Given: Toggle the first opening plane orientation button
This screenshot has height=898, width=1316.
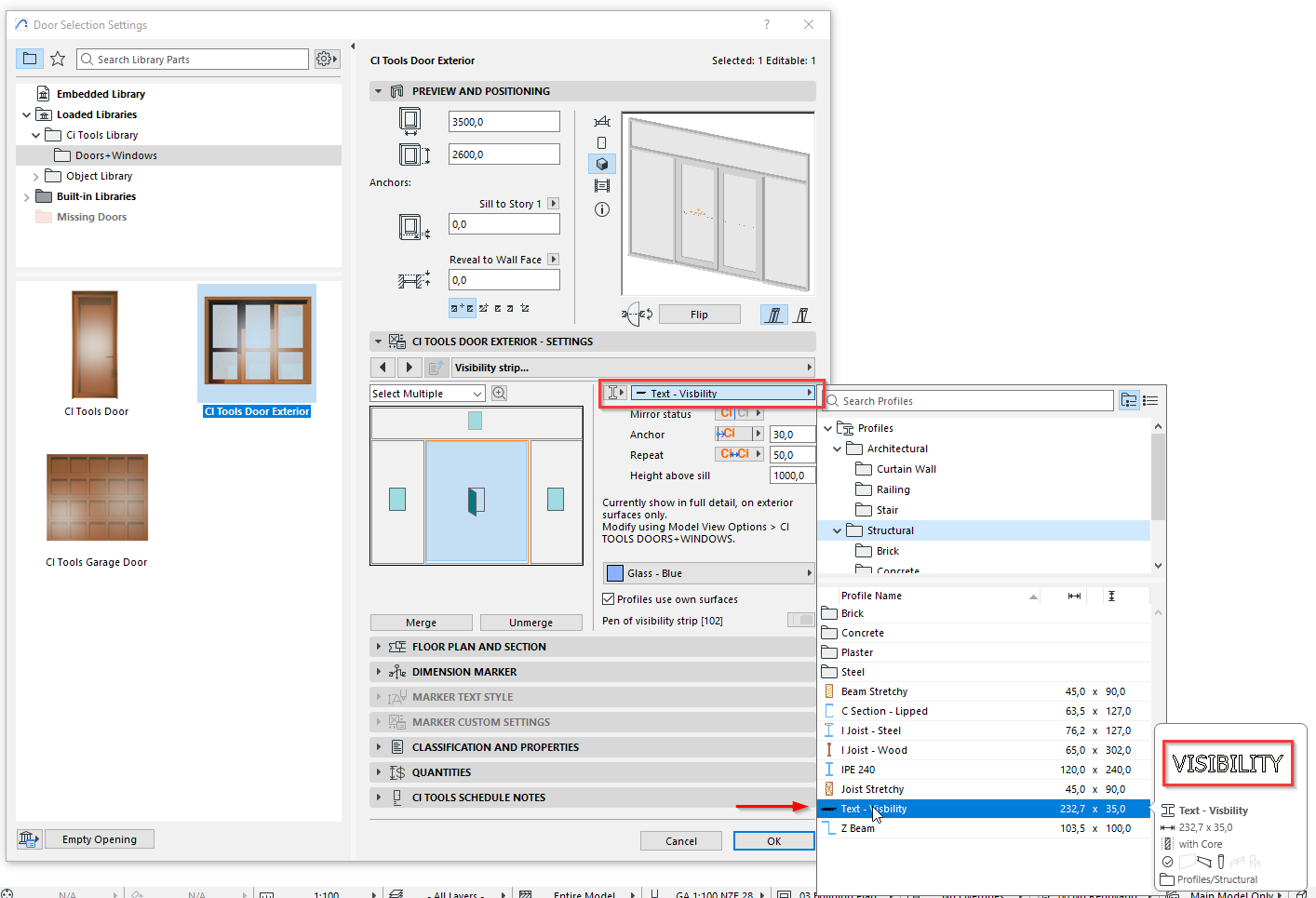Looking at the screenshot, I should 773,315.
